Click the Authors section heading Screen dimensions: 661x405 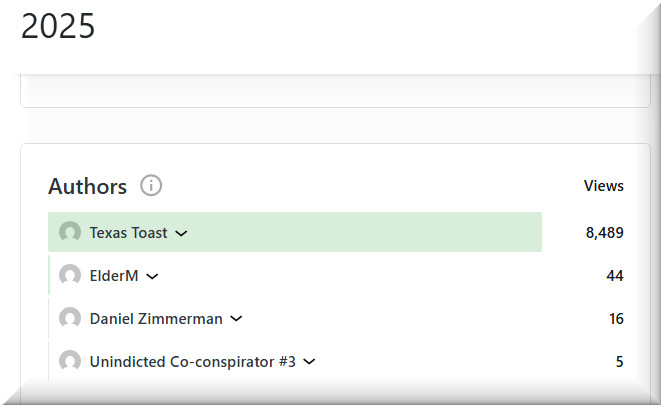(x=87, y=186)
